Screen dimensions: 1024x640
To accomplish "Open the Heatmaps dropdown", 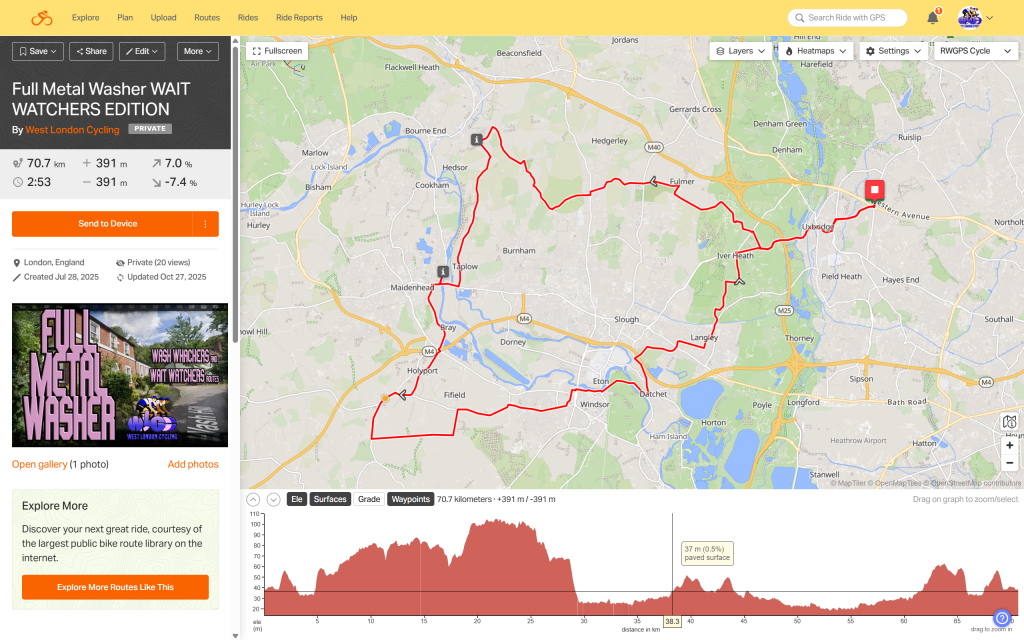I will coord(816,51).
